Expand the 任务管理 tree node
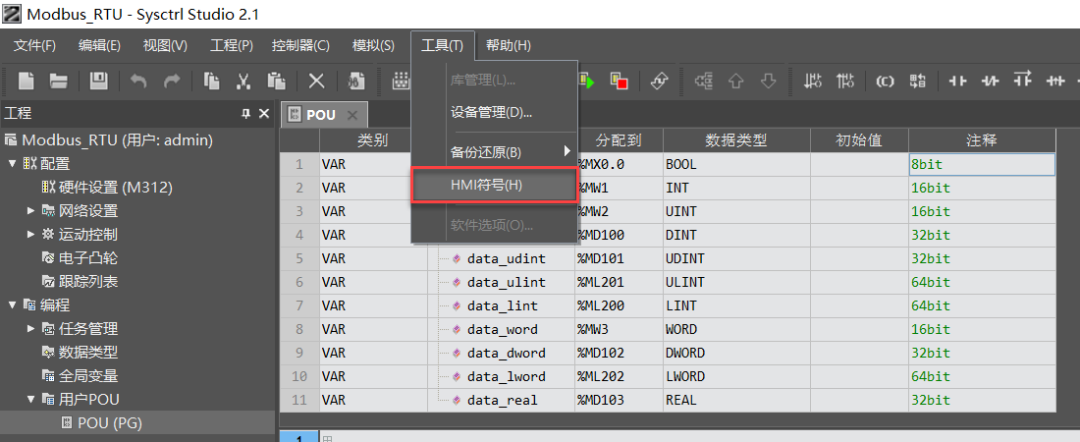1080x442 pixels. click(x=30, y=328)
